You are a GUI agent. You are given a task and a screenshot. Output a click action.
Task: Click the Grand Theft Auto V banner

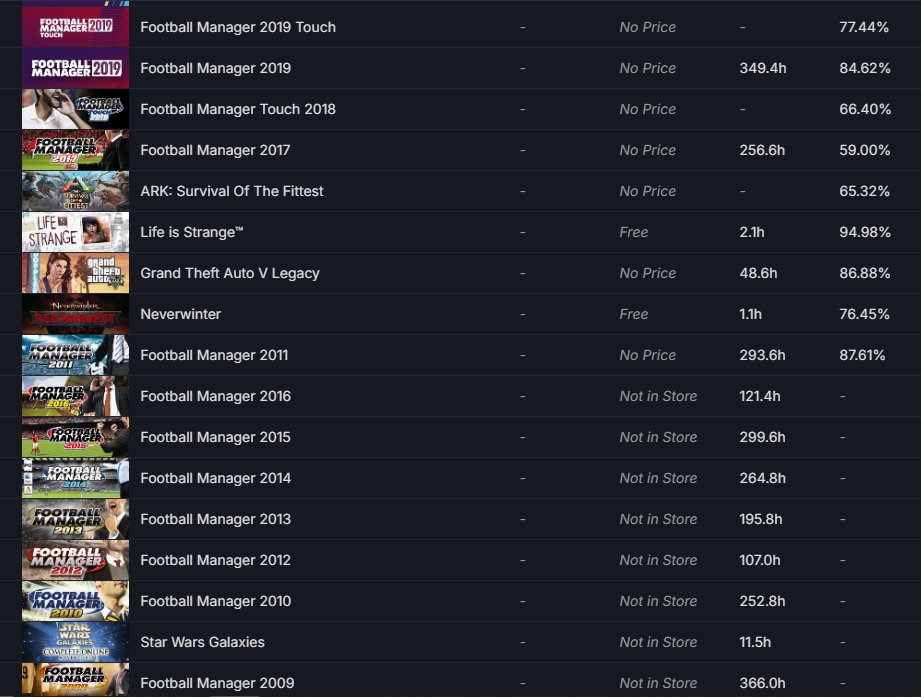pyautogui.click(x=75, y=273)
